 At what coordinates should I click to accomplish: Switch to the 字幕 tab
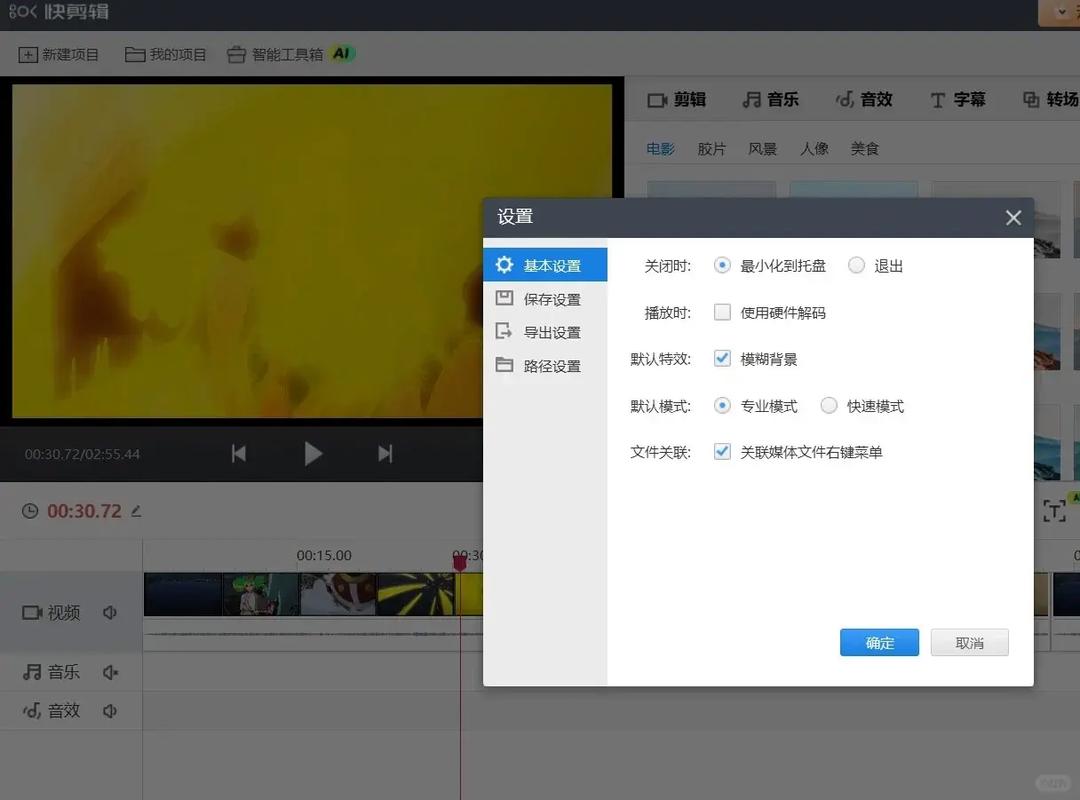(x=957, y=100)
